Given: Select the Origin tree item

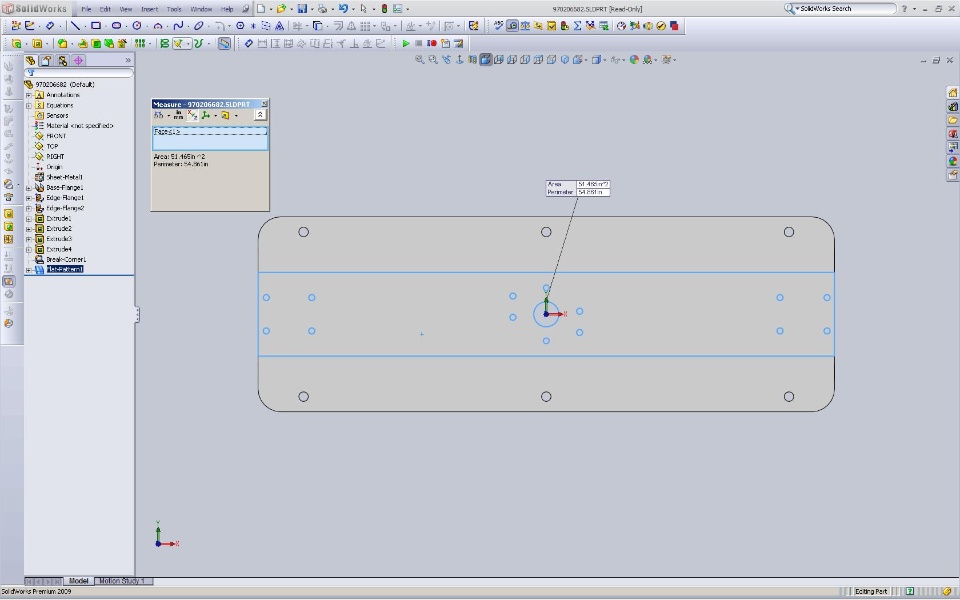Looking at the screenshot, I should (x=54, y=167).
